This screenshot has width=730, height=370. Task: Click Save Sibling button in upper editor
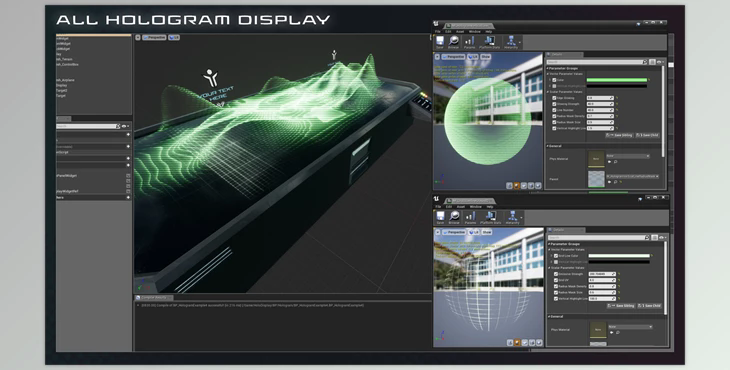[619, 135]
